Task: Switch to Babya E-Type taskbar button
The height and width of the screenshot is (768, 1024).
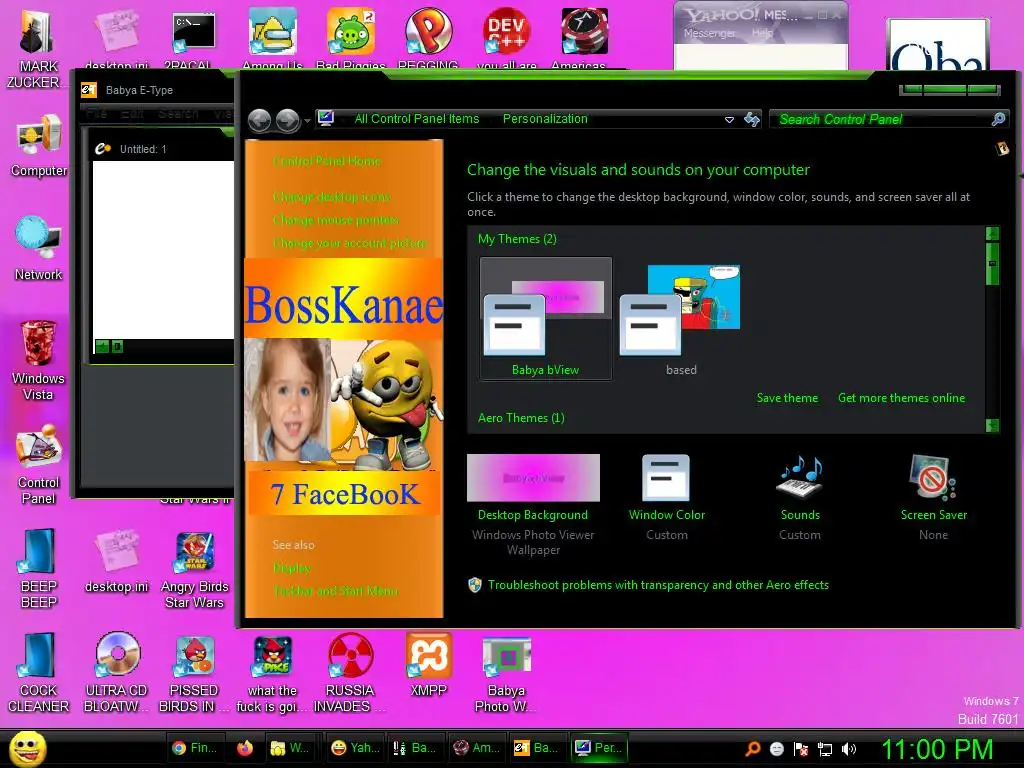Action: (x=537, y=748)
